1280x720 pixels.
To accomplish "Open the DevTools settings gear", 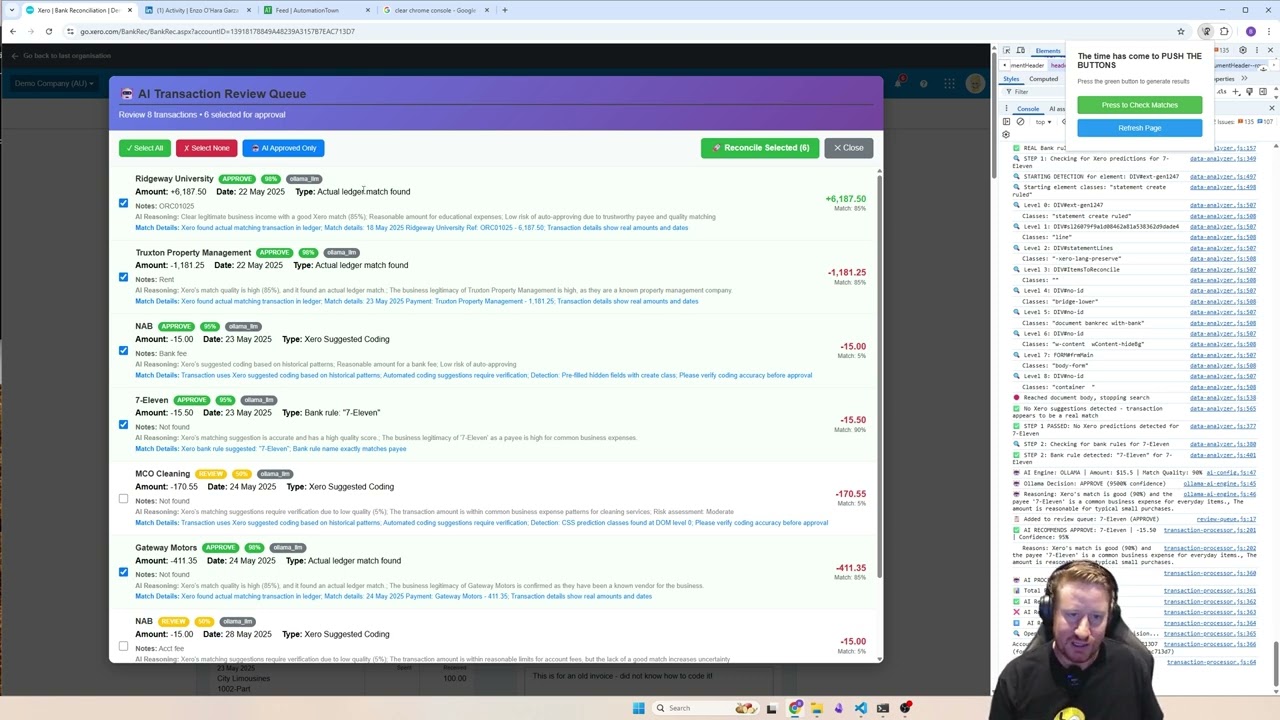I will [x=1243, y=50].
